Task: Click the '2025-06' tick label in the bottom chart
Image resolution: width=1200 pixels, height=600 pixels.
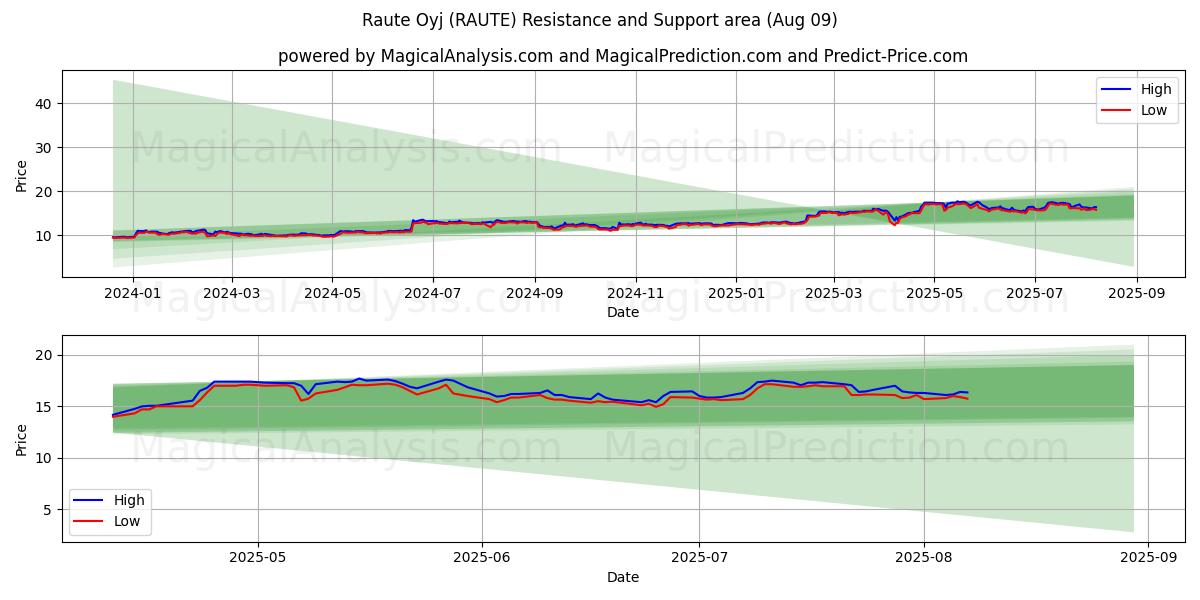Action: (x=482, y=559)
